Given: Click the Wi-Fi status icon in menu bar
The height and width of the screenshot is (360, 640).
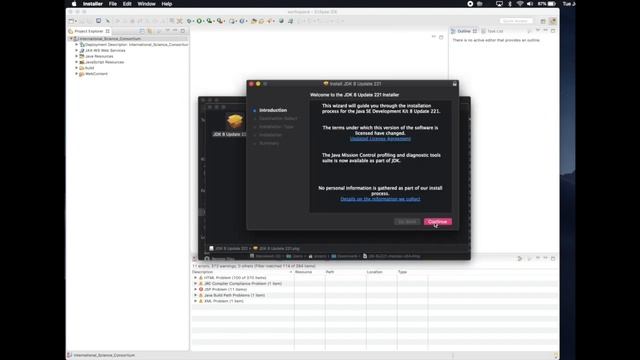Looking at the screenshot, I should coord(520,4).
